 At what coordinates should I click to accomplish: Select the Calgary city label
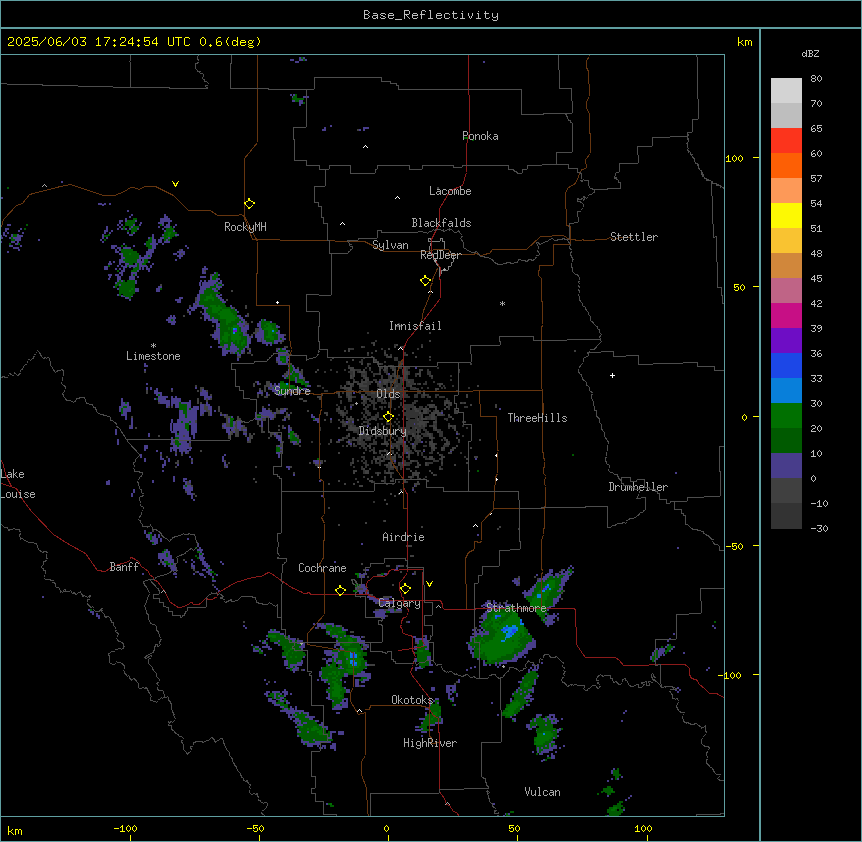point(399,603)
